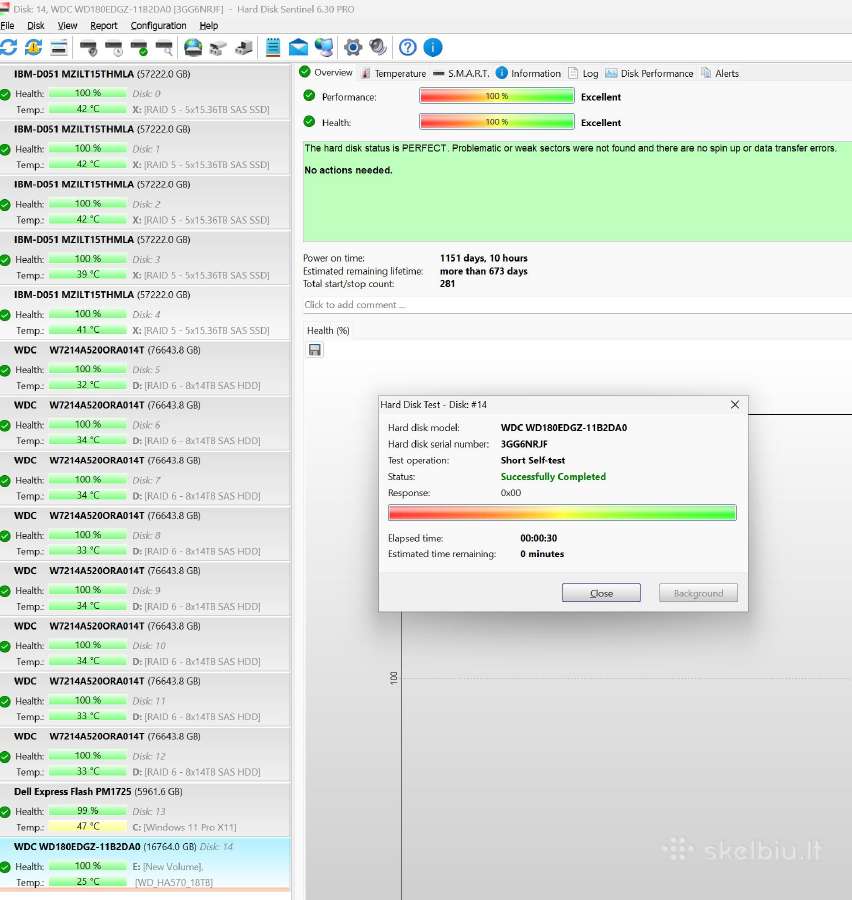Screen dimensions: 852x900
Task: Click the save floppy icon under Health (%)
Action: (x=315, y=350)
